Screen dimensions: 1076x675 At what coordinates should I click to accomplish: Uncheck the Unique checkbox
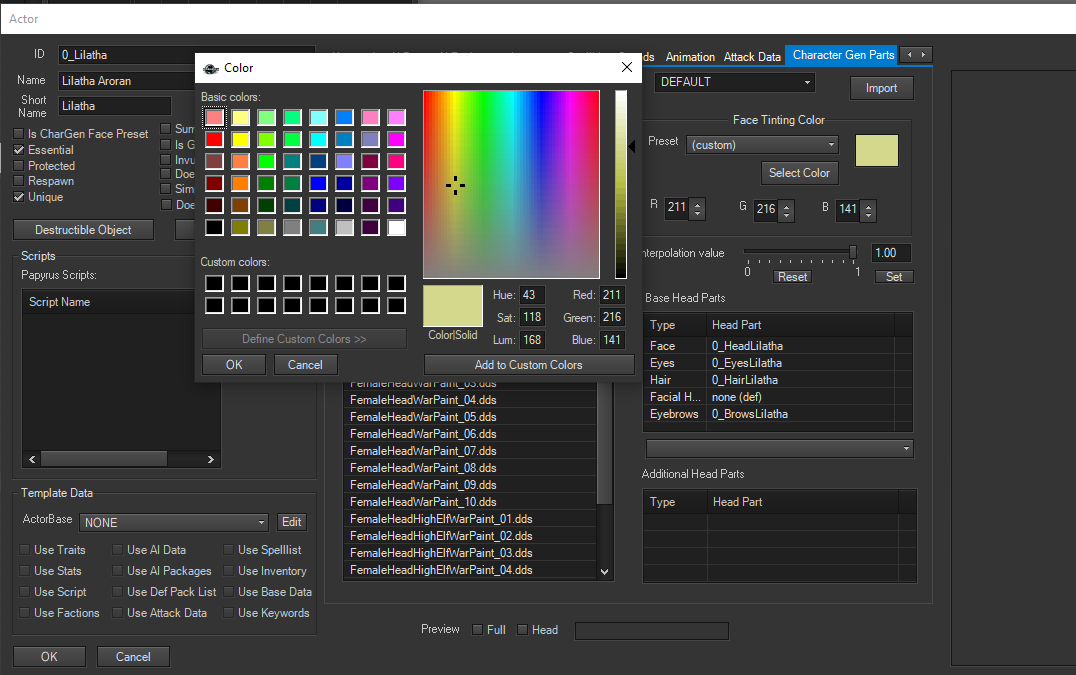19,197
